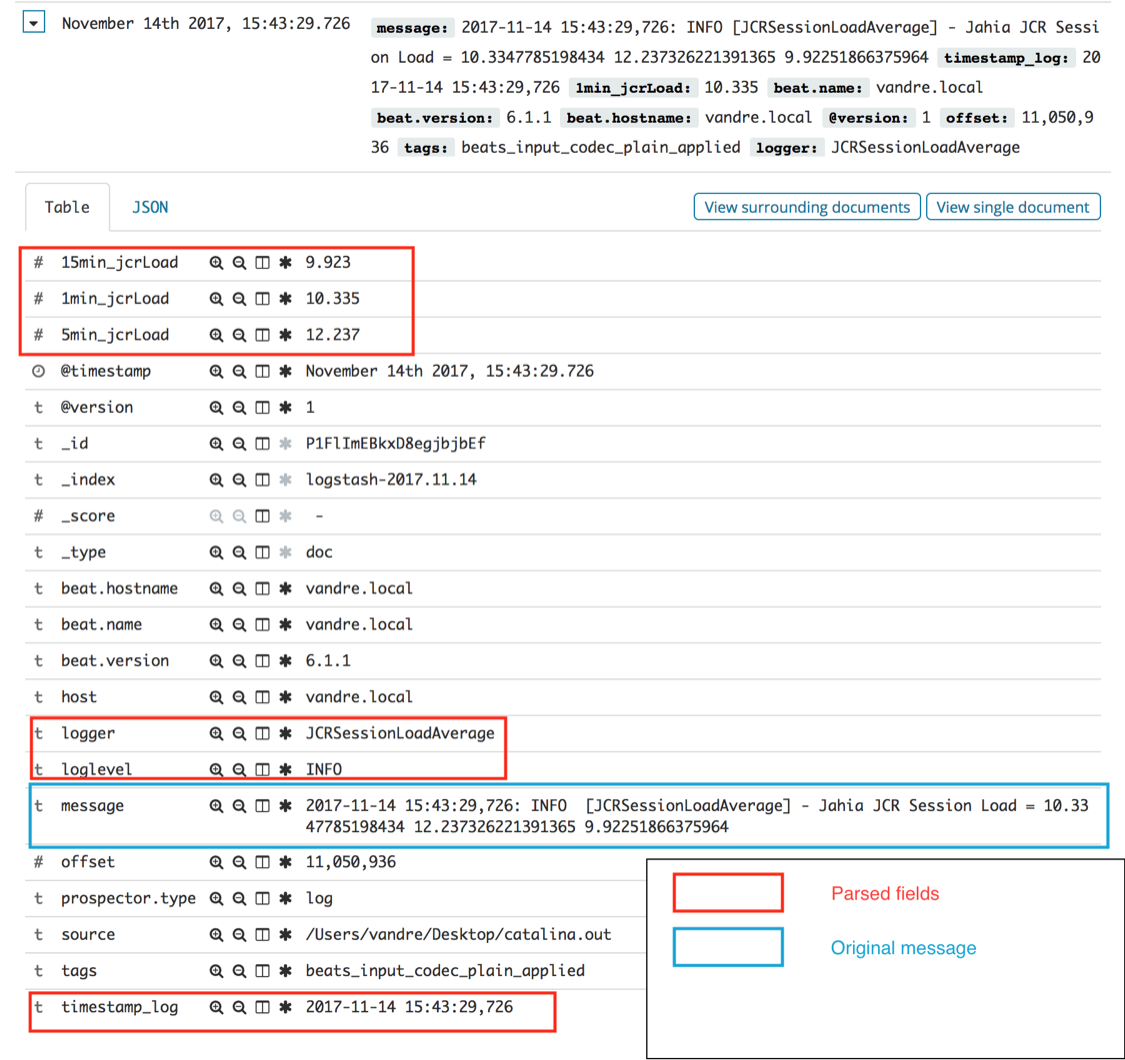Filter for value of offset field

click(215, 862)
